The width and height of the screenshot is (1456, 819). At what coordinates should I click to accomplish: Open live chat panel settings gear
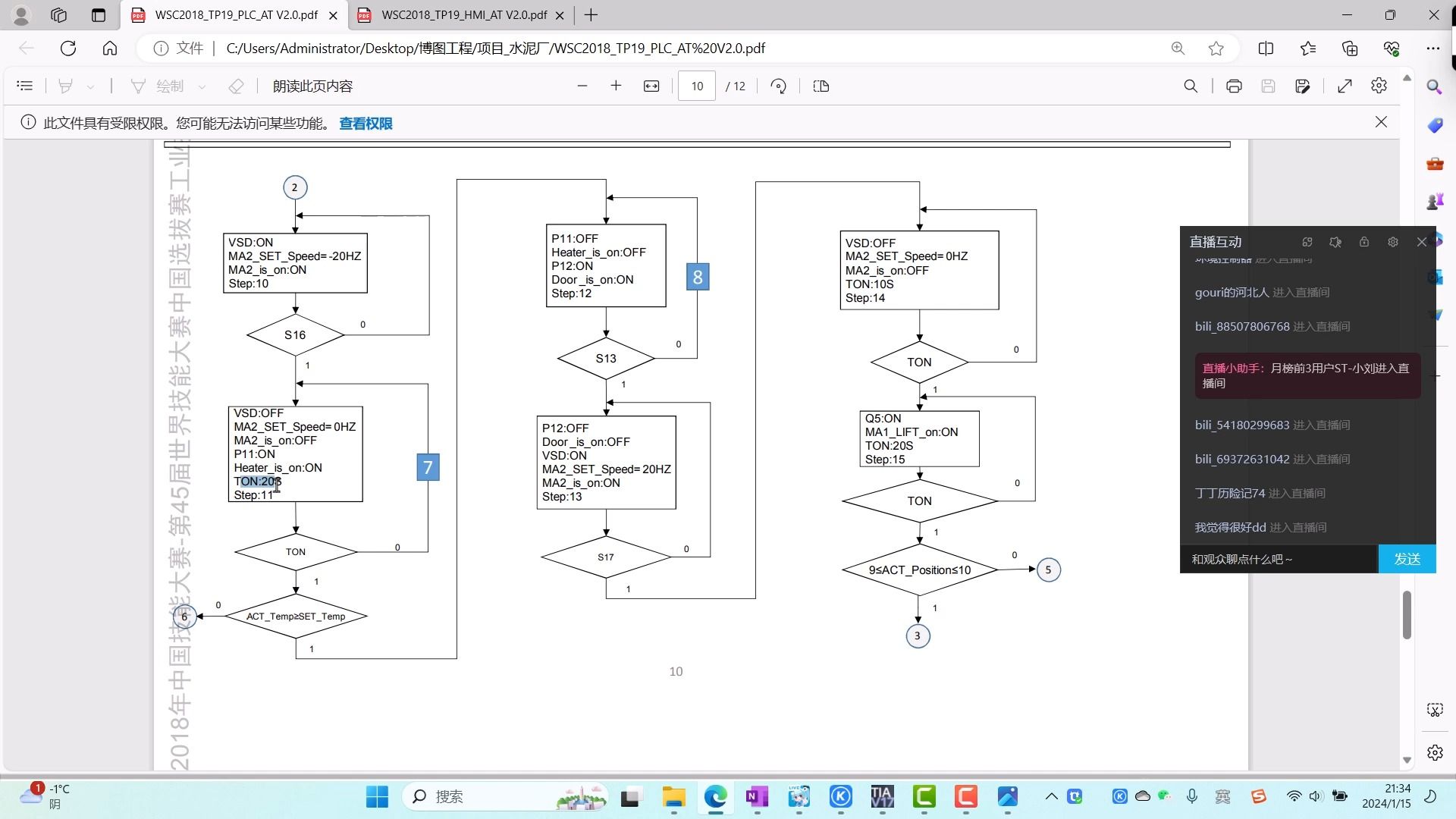coord(1392,242)
